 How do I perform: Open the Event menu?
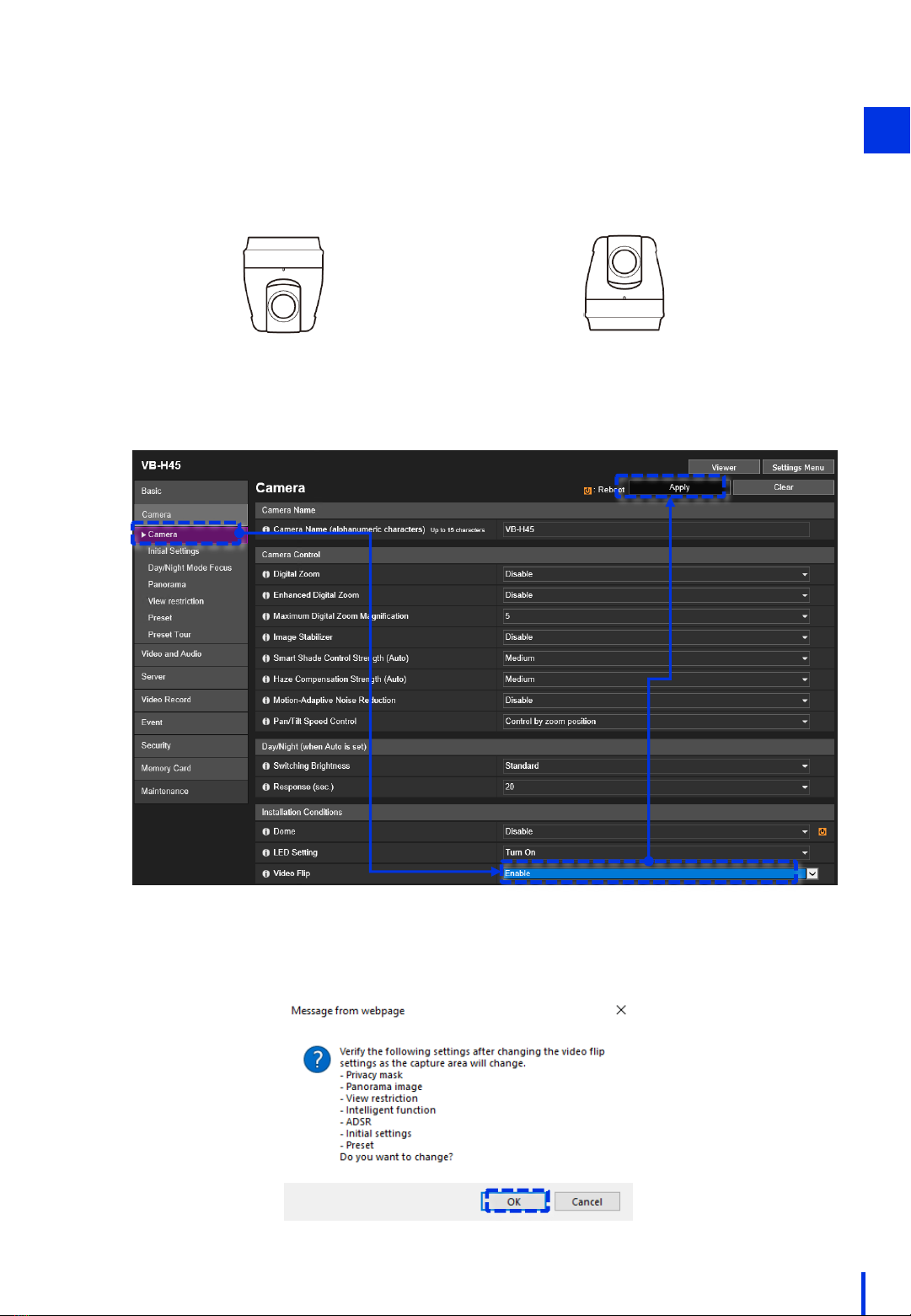(x=190, y=722)
